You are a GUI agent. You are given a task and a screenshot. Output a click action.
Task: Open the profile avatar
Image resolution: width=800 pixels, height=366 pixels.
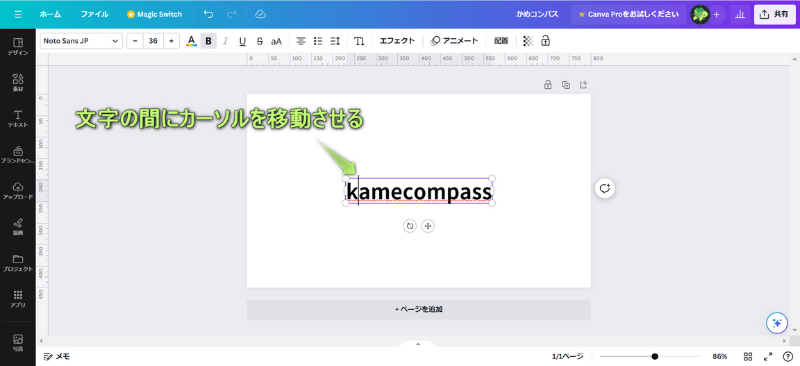point(699,14)
